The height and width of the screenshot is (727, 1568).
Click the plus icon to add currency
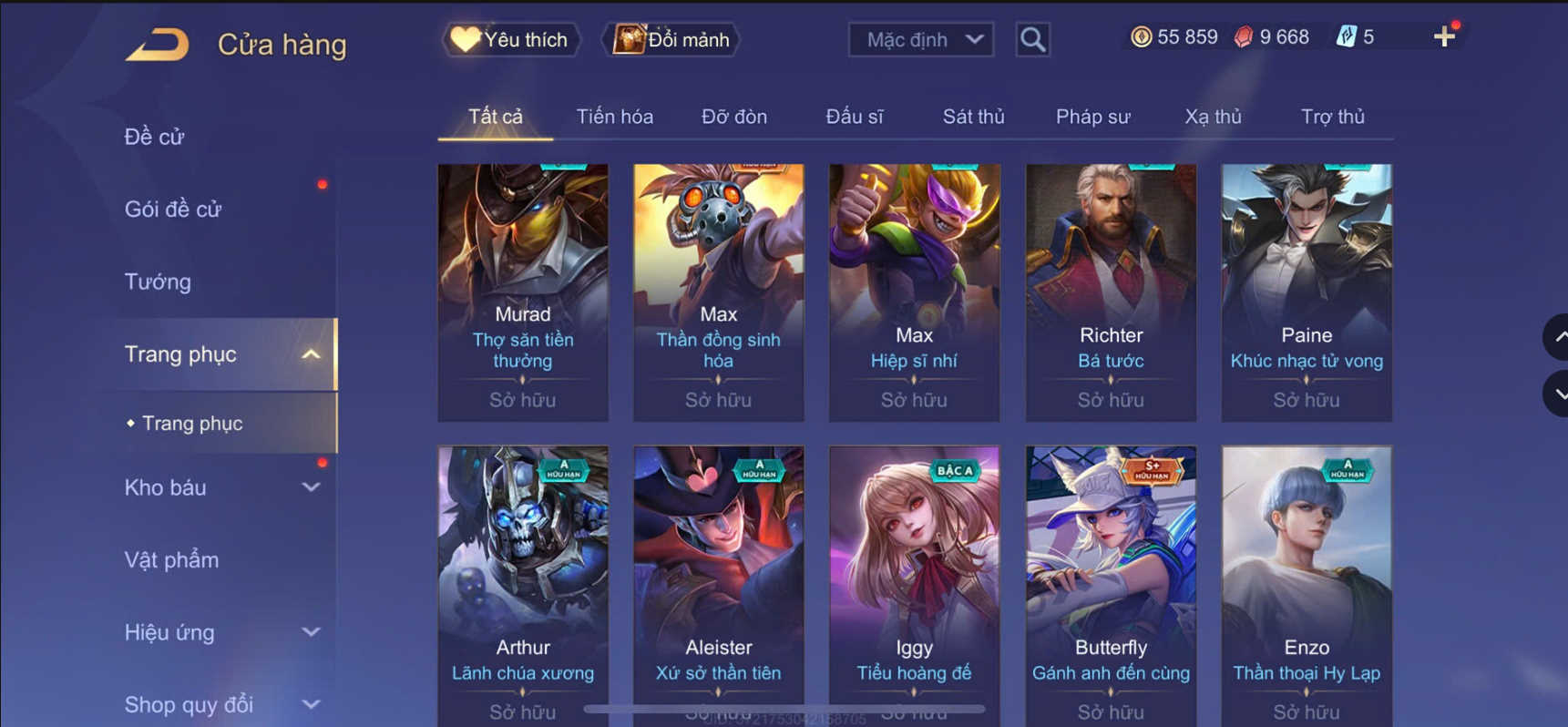(1444, 36)
